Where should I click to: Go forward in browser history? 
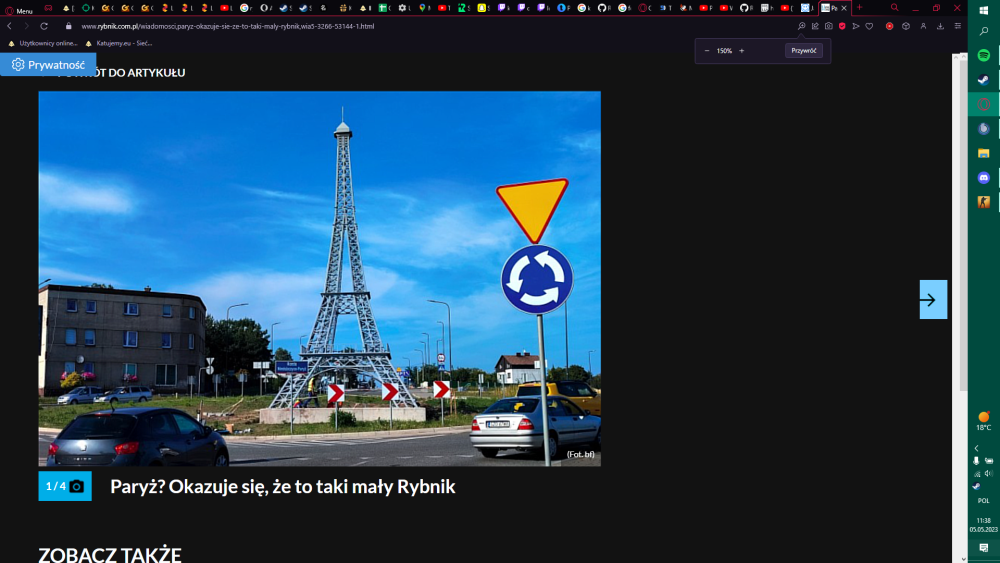pyautogui.click(x=26, y=26)
